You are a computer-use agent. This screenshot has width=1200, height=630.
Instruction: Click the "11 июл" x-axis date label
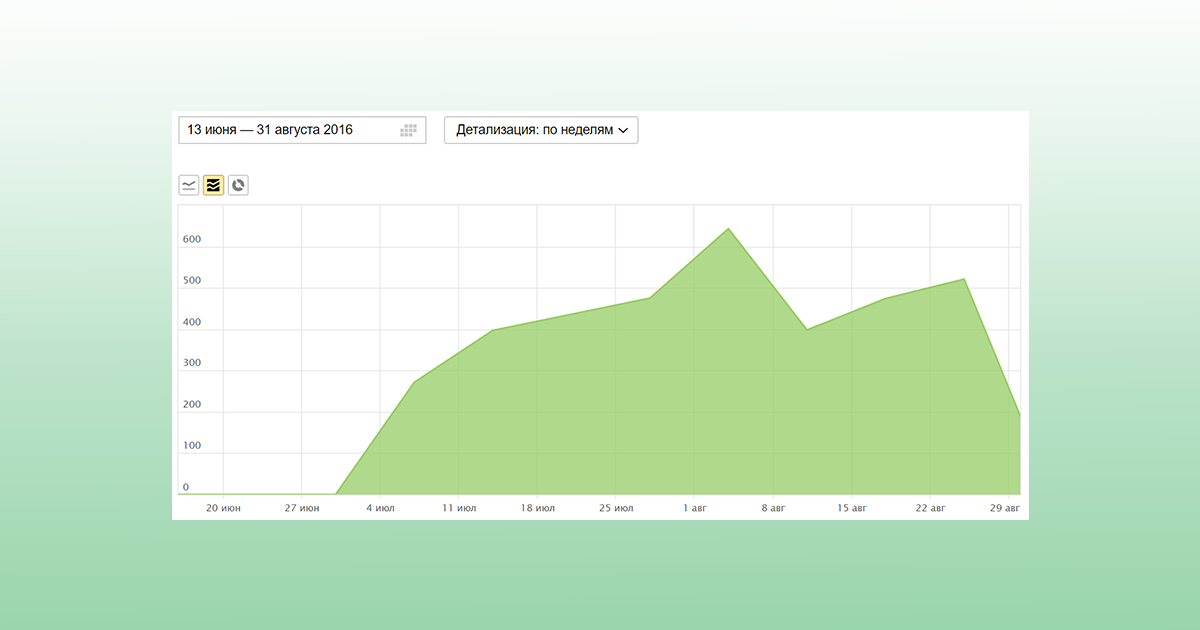459,508
